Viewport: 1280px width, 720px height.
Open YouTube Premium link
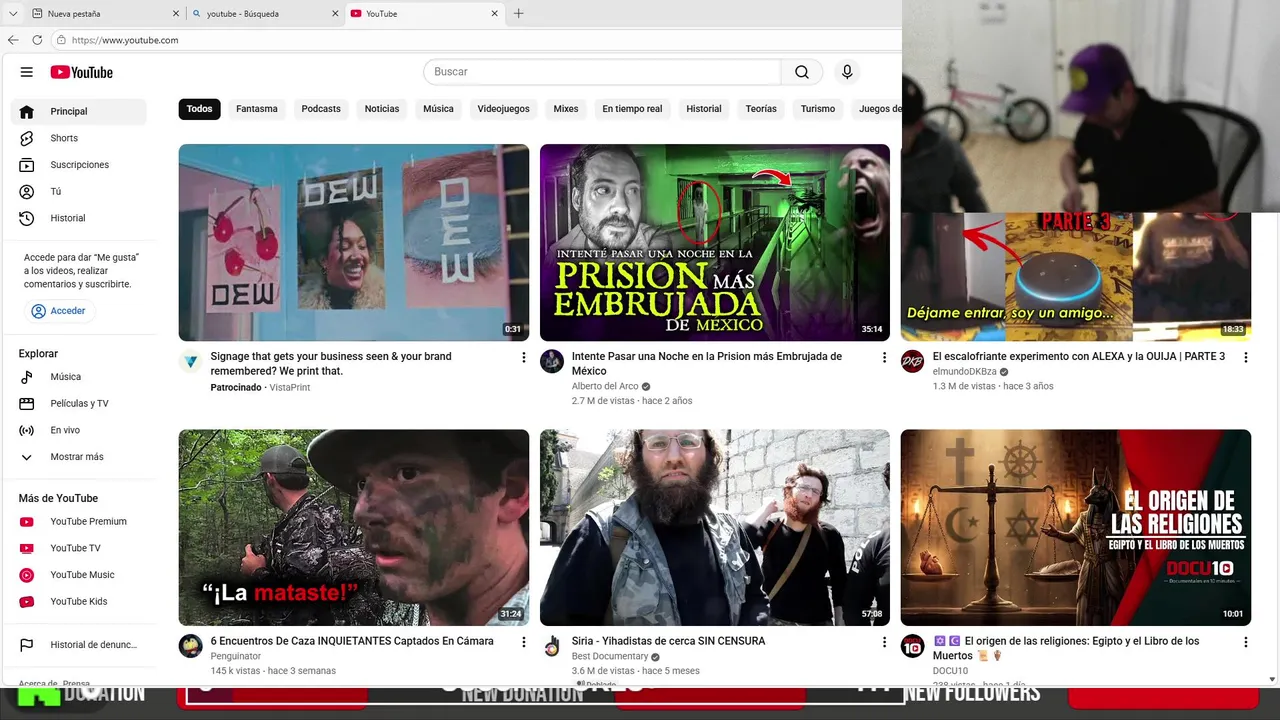pyautogui.click(x=80, y=522)
